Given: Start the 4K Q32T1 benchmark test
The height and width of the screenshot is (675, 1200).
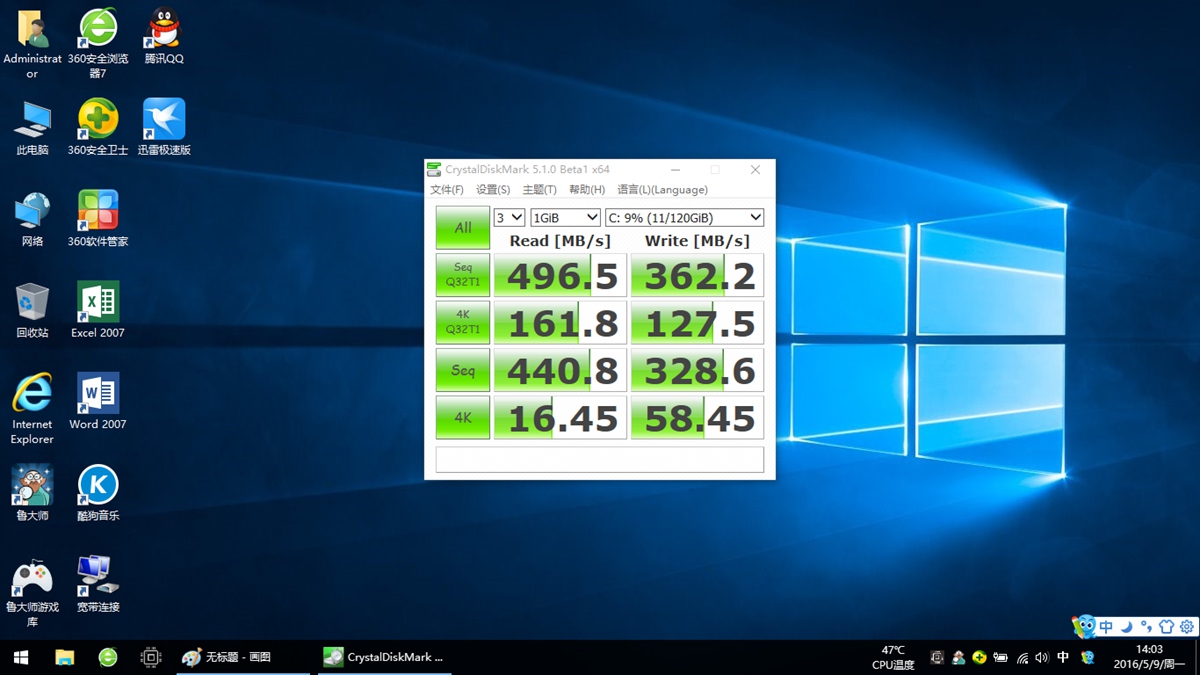Looking at the screenshot, I should click(x=462, y=322).
